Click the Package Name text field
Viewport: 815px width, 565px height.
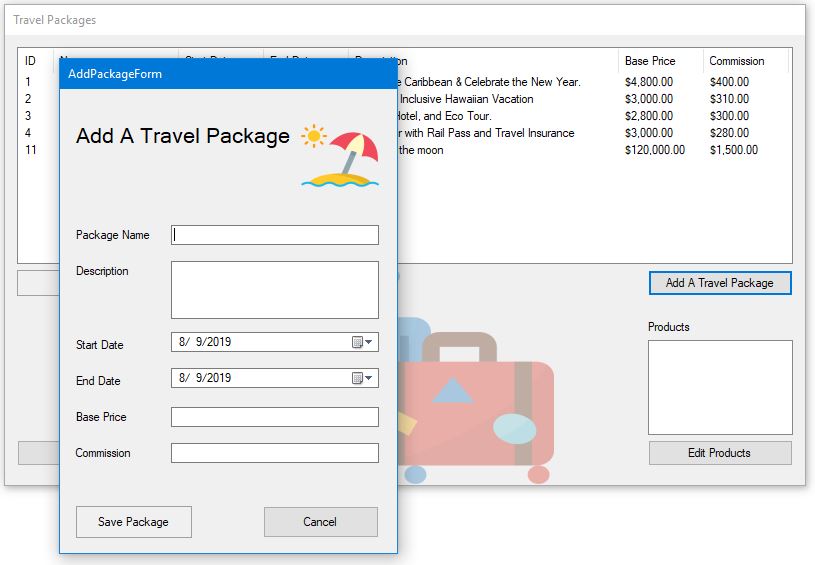point(275,235)
